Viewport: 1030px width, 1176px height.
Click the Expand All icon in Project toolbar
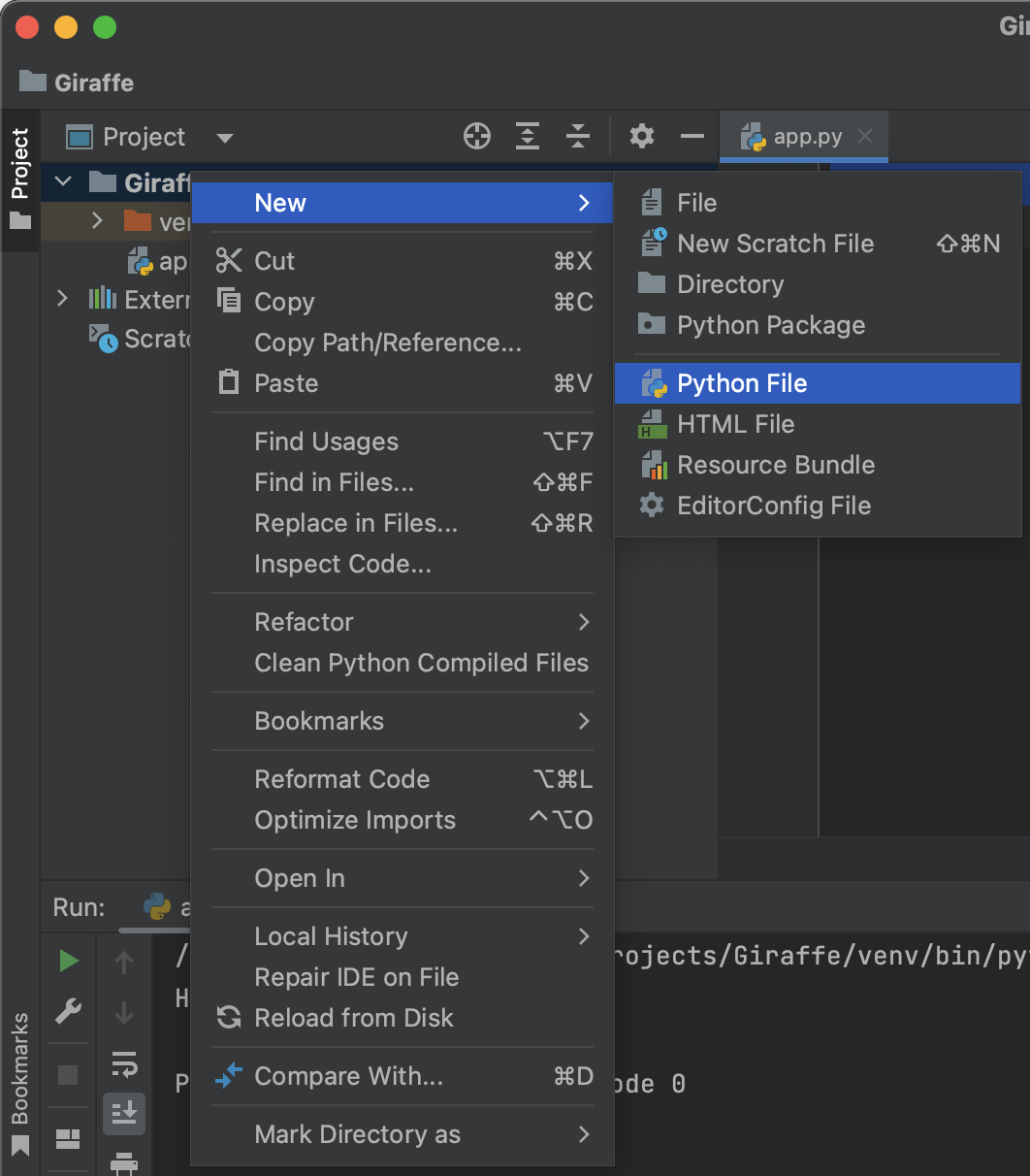click(x=528, y=137)
